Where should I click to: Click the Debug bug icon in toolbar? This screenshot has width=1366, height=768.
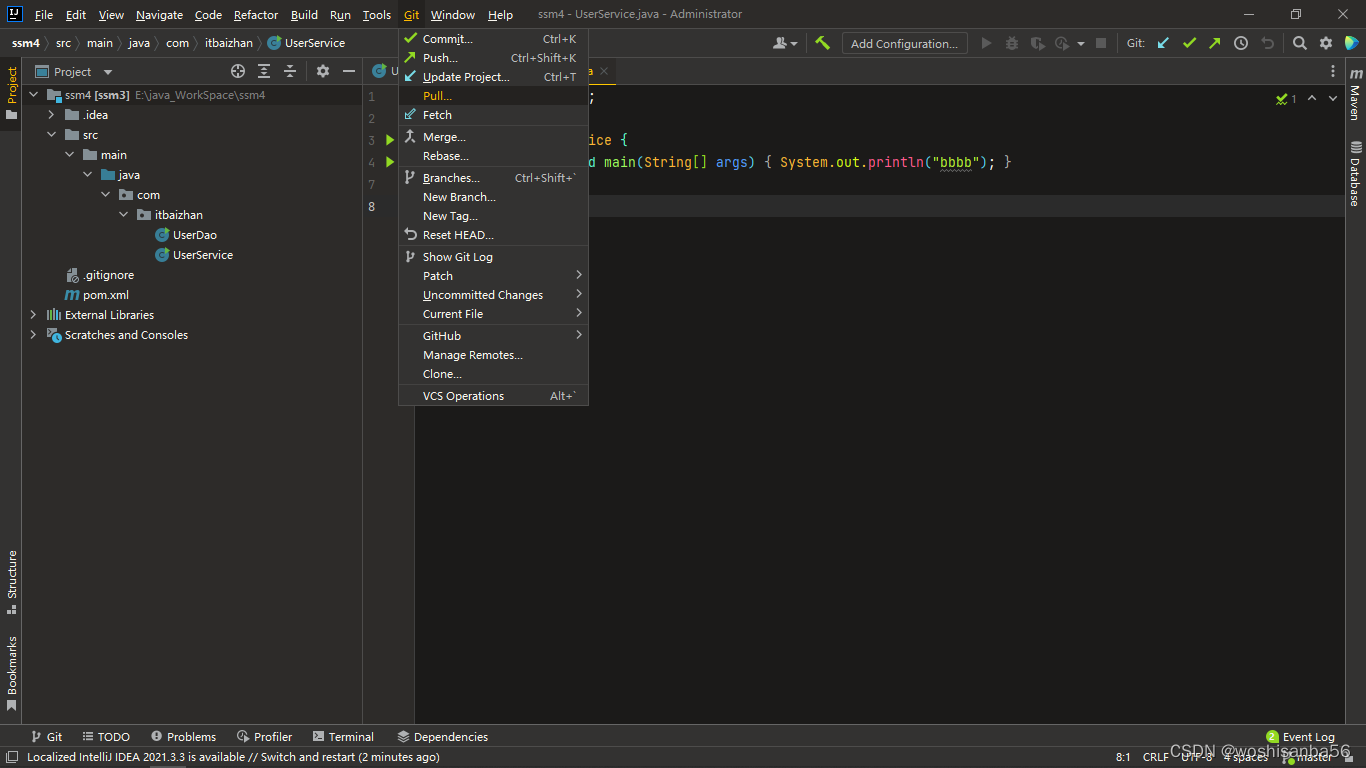click(x=1012, y=43)
